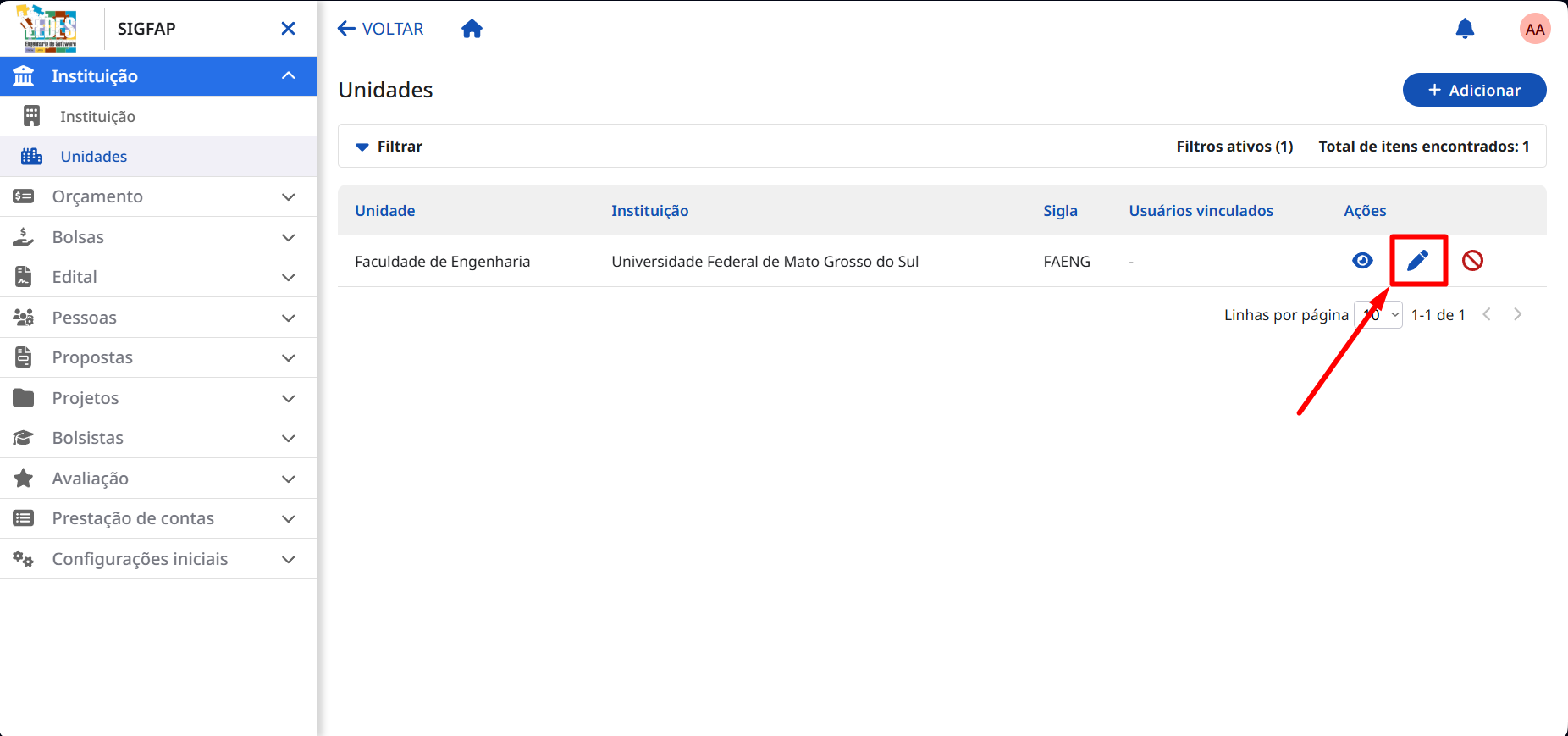Expand the Orçamento menu

click(158, 196)
